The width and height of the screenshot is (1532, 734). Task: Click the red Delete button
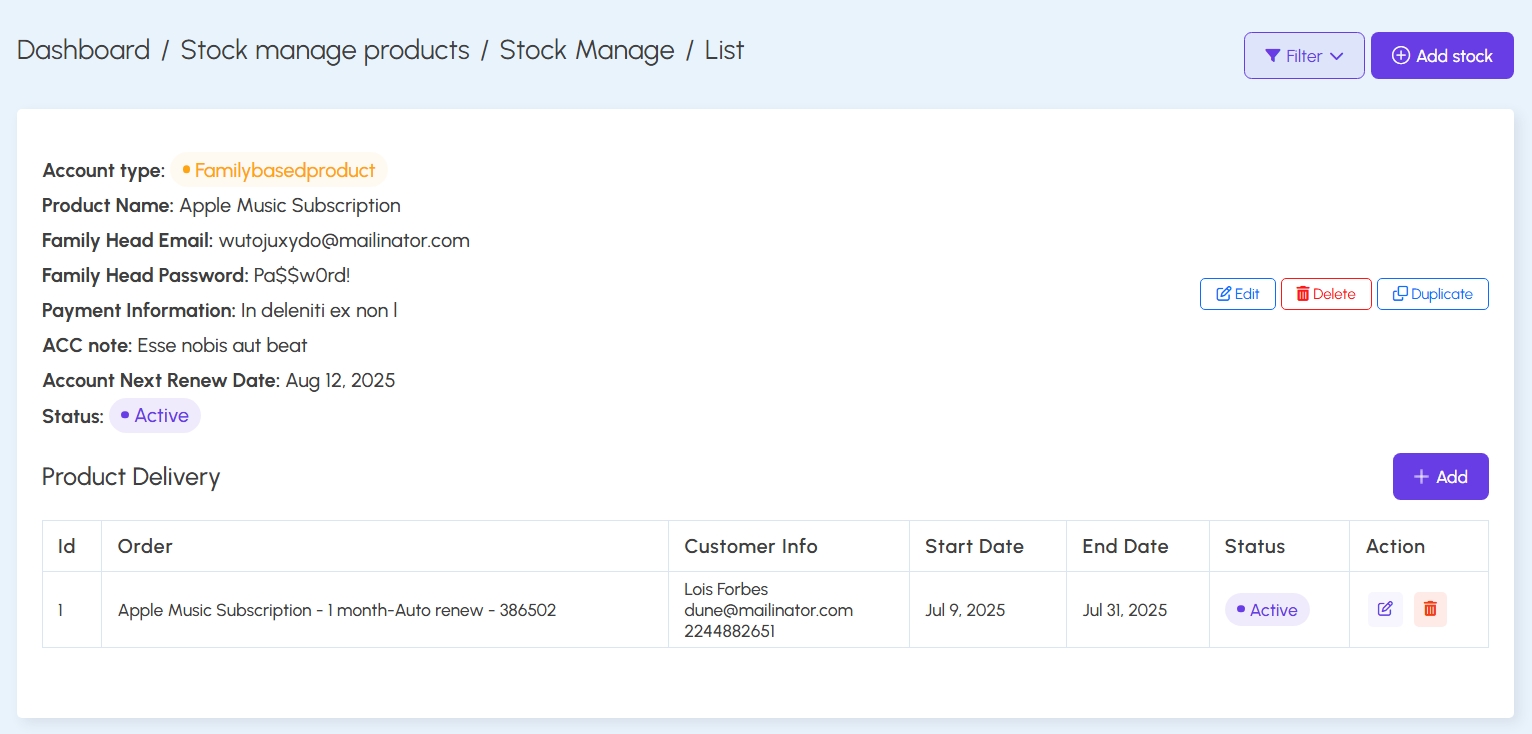1326,294
